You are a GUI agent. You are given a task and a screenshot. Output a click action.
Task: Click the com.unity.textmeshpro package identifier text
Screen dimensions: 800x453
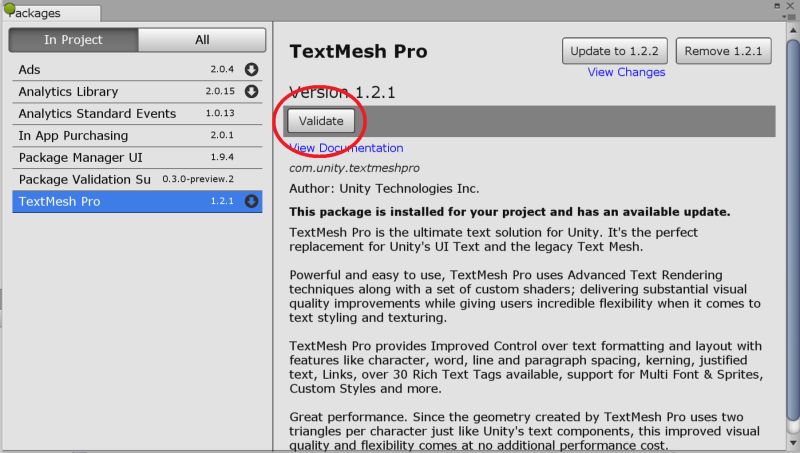tap(355, 168)
